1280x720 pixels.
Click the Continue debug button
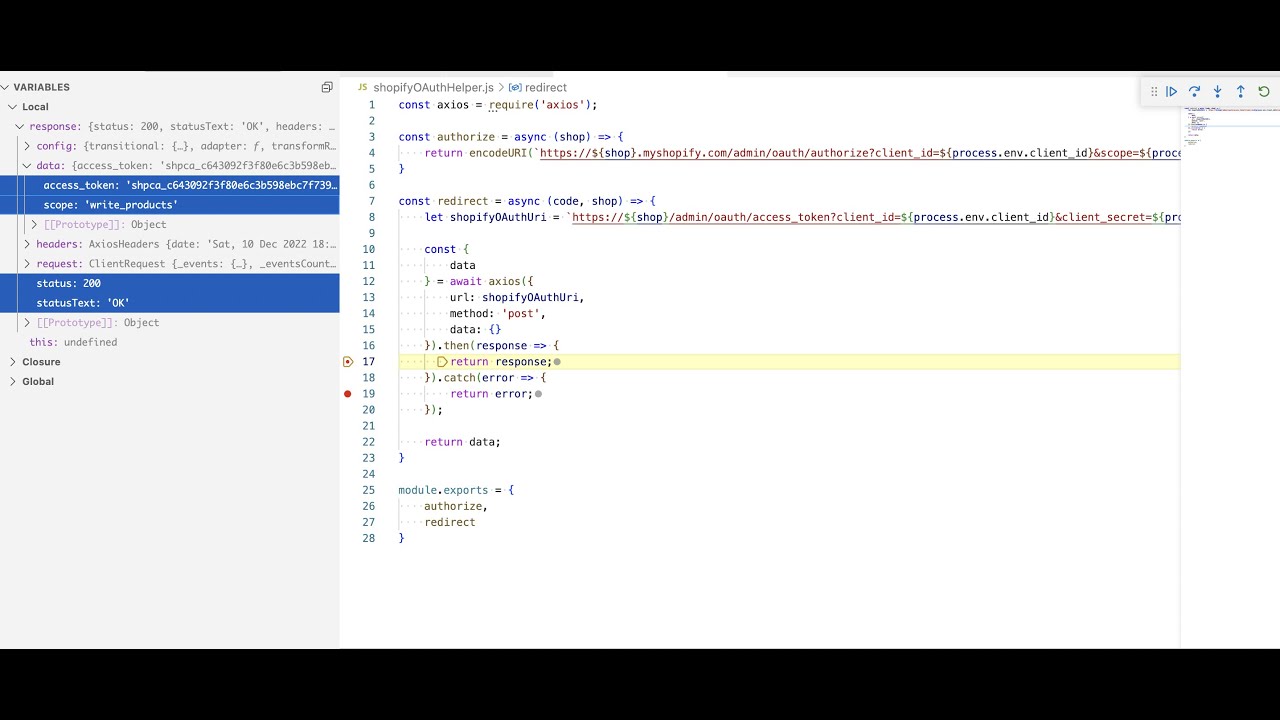pos(1171,91)
